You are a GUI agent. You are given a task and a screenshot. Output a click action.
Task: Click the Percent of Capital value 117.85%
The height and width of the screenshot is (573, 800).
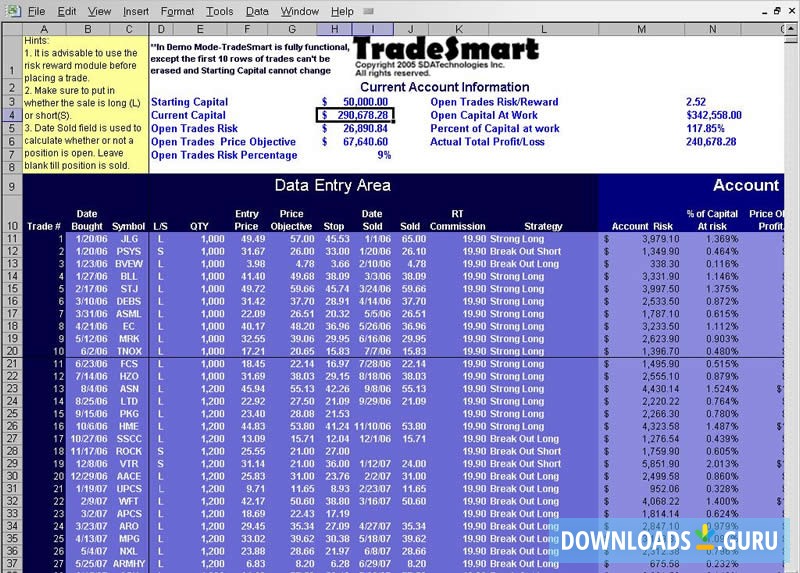[705, 128]
